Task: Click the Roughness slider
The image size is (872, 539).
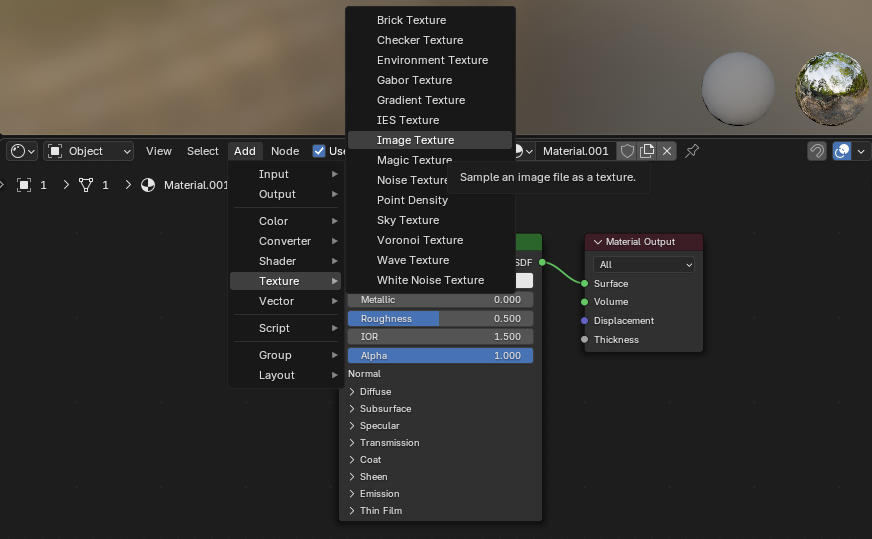Action: pos(440,319)
